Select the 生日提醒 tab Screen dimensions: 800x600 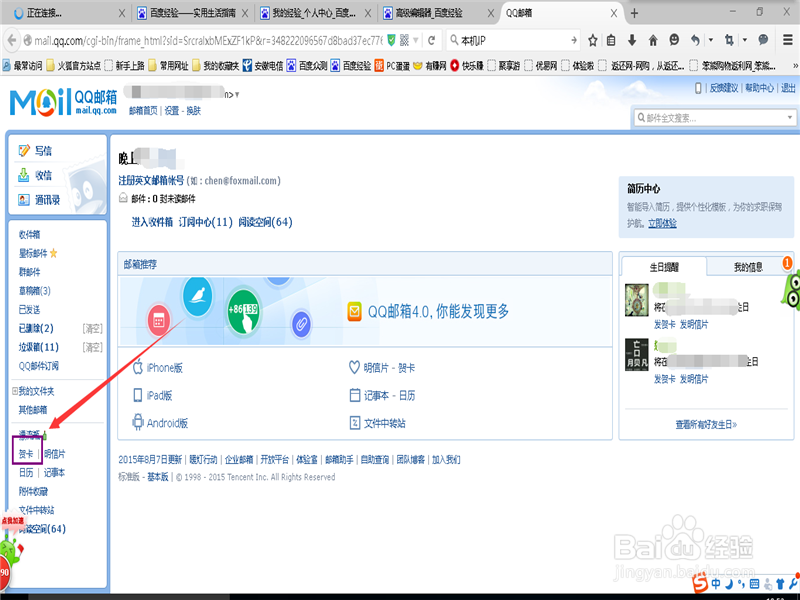[x=664, y=267]
